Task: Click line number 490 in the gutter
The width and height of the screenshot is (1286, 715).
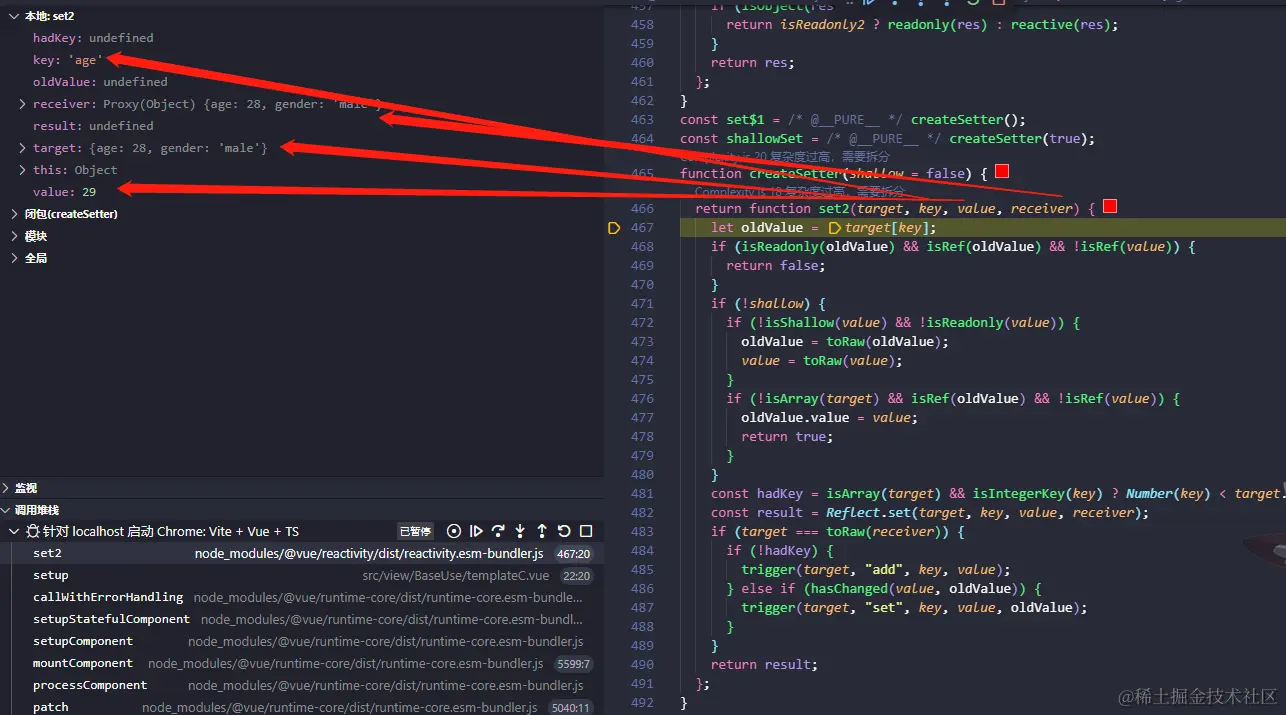Action: [x=642, y=665]
